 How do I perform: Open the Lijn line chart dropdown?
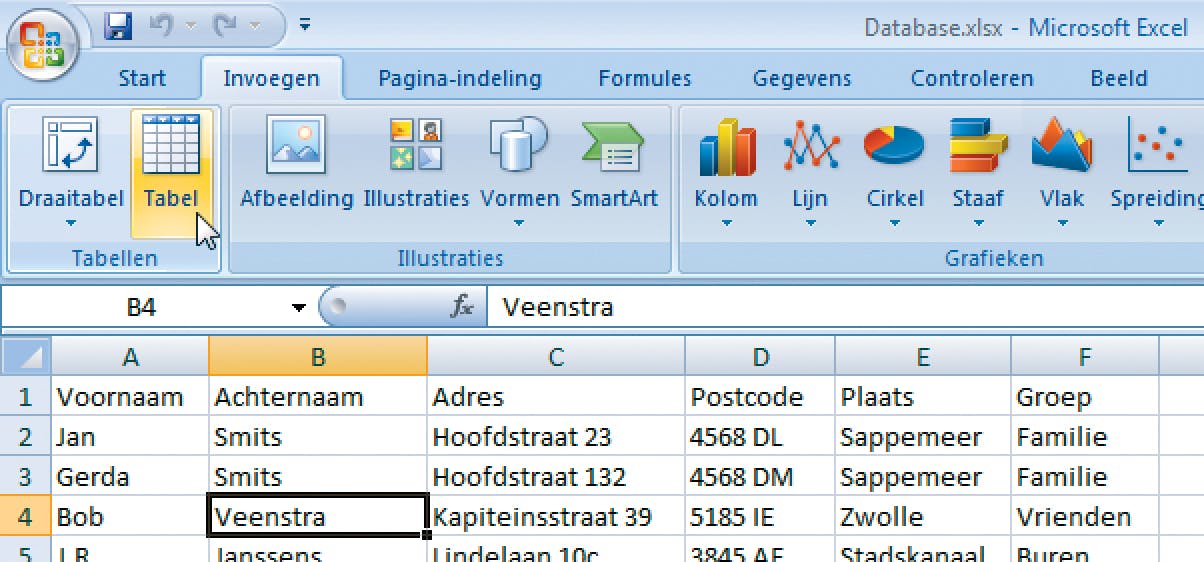810,223
